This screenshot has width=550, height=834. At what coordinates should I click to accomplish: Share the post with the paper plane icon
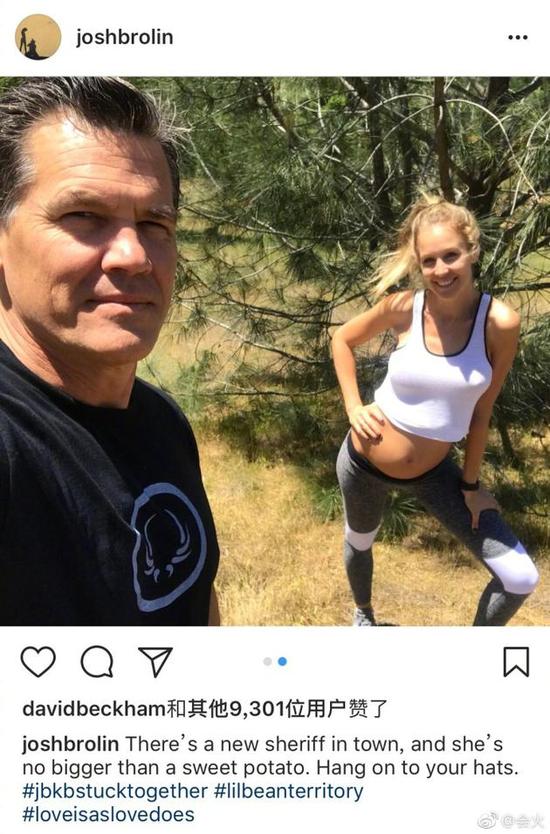(x=155, y=662)
